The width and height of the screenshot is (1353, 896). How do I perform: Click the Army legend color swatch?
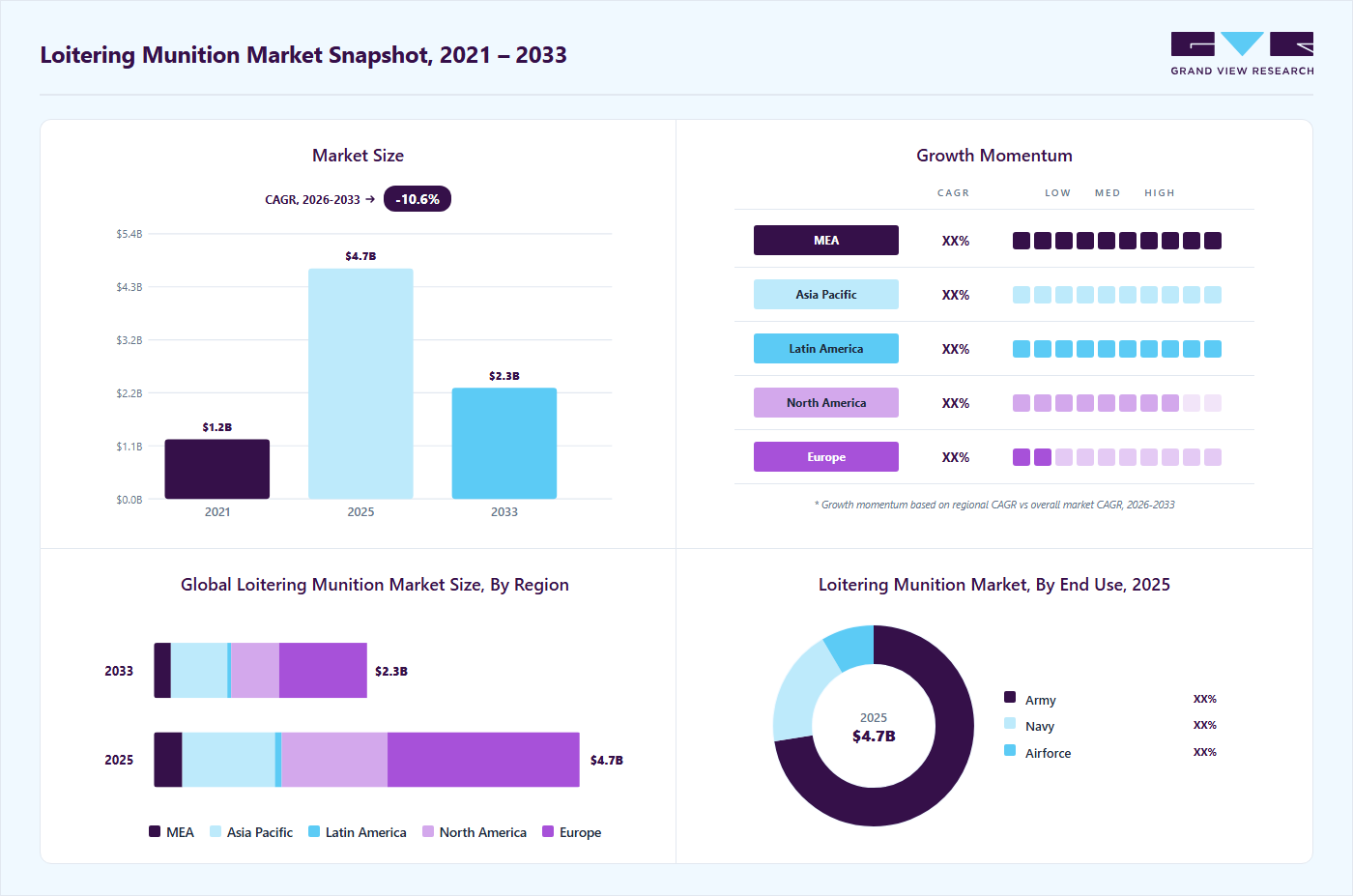pos(1010,697)
